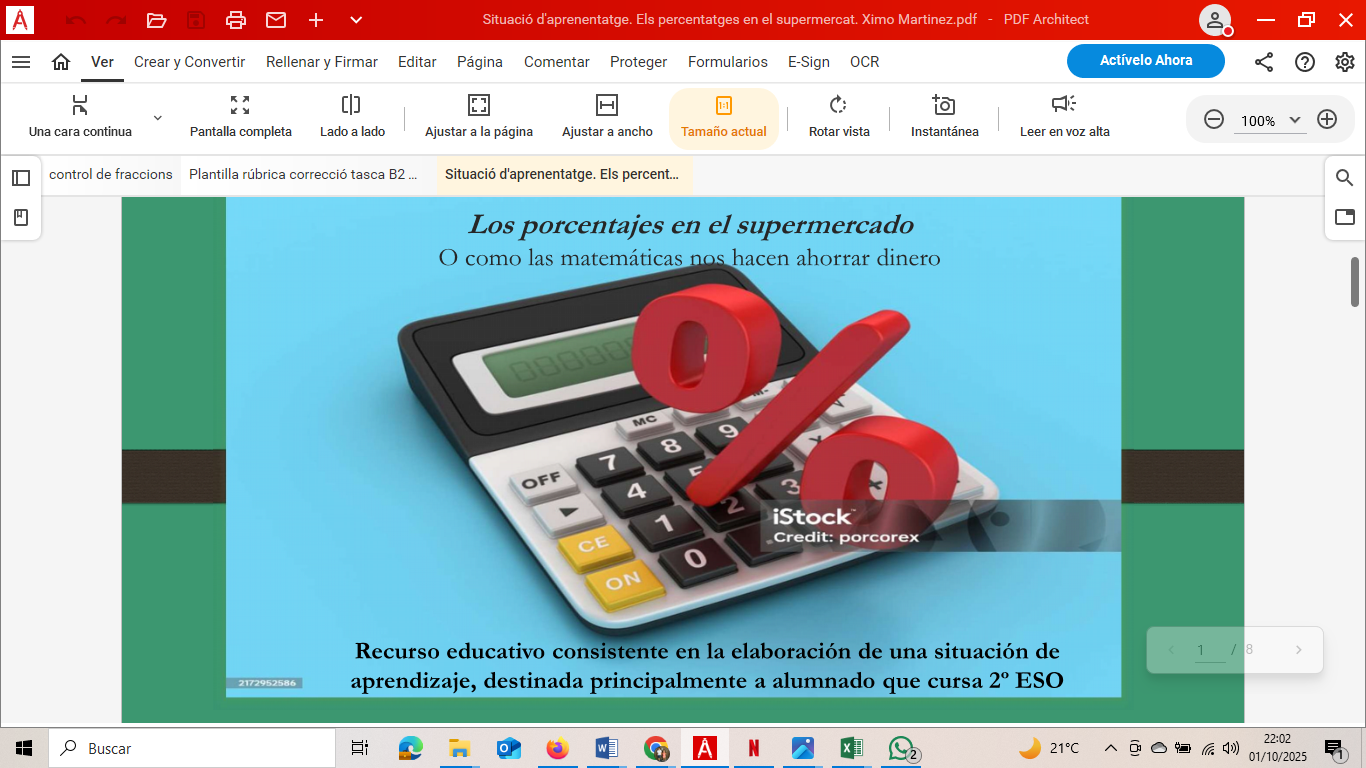Start Leer en voz alta
1366x768 pixels.
pyautogui.click(x=1064, y=116)
